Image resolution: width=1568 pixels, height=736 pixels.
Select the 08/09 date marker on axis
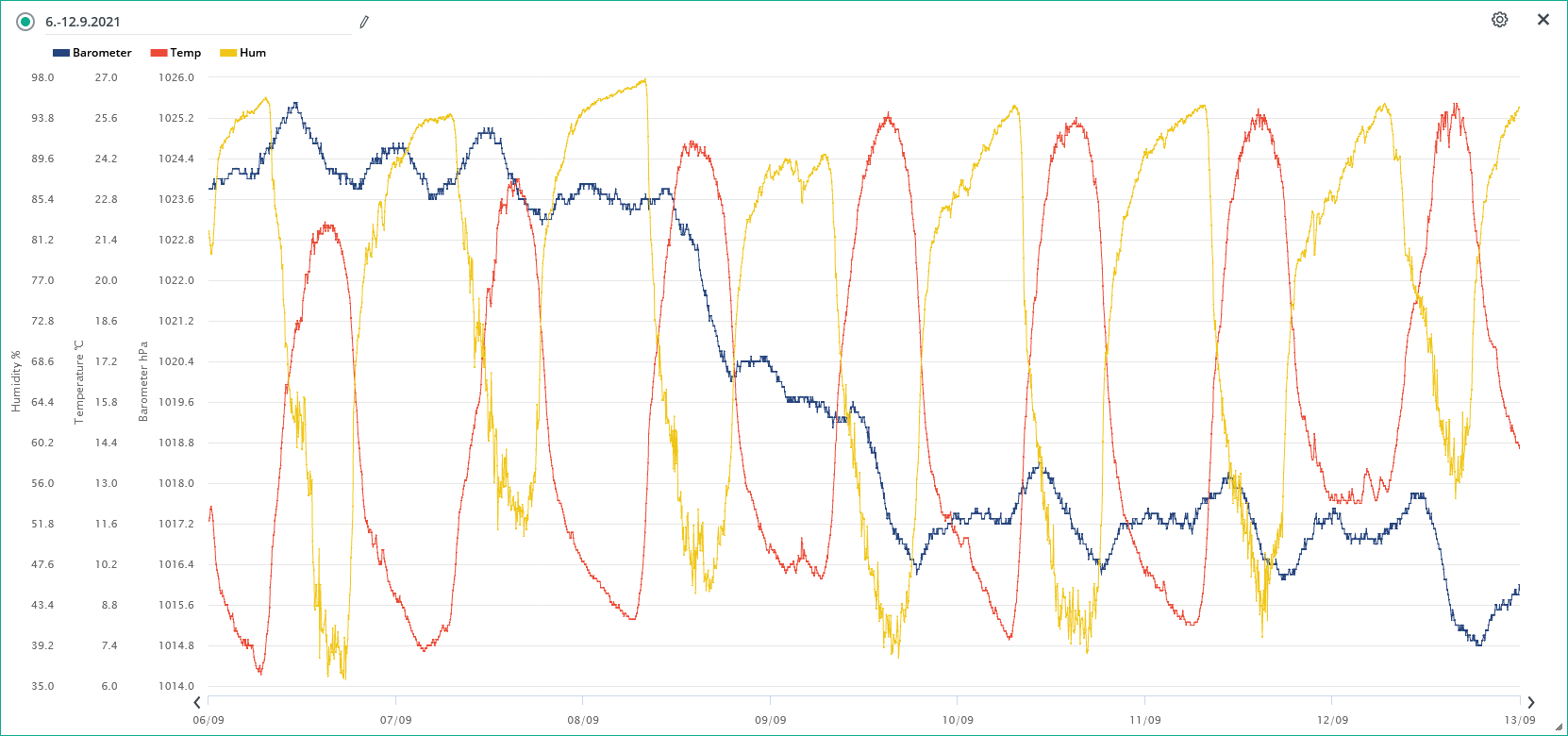tap(583, 720)
